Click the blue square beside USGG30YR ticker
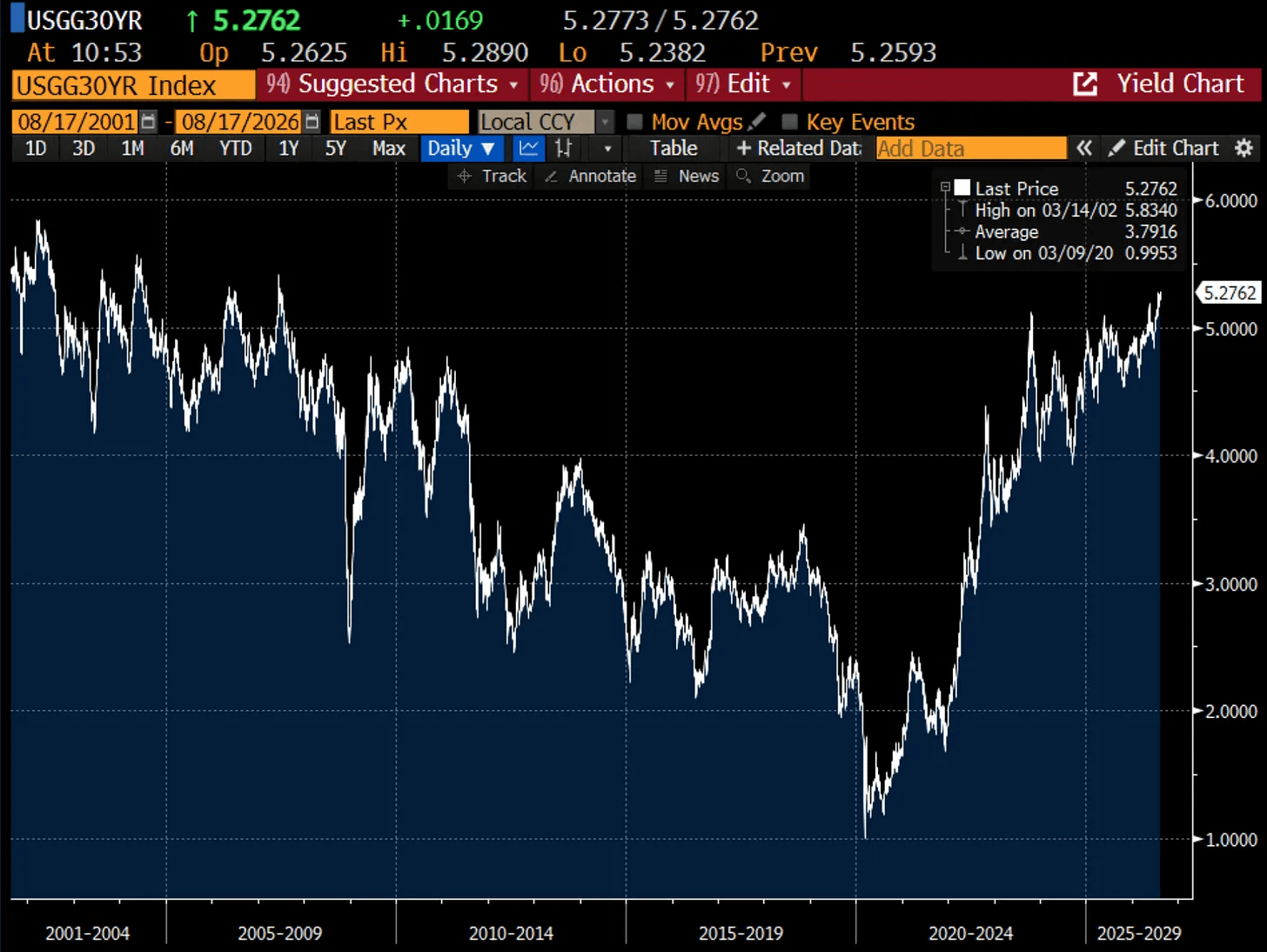This screenshot has width=1267, height=952. coord(17,19)
